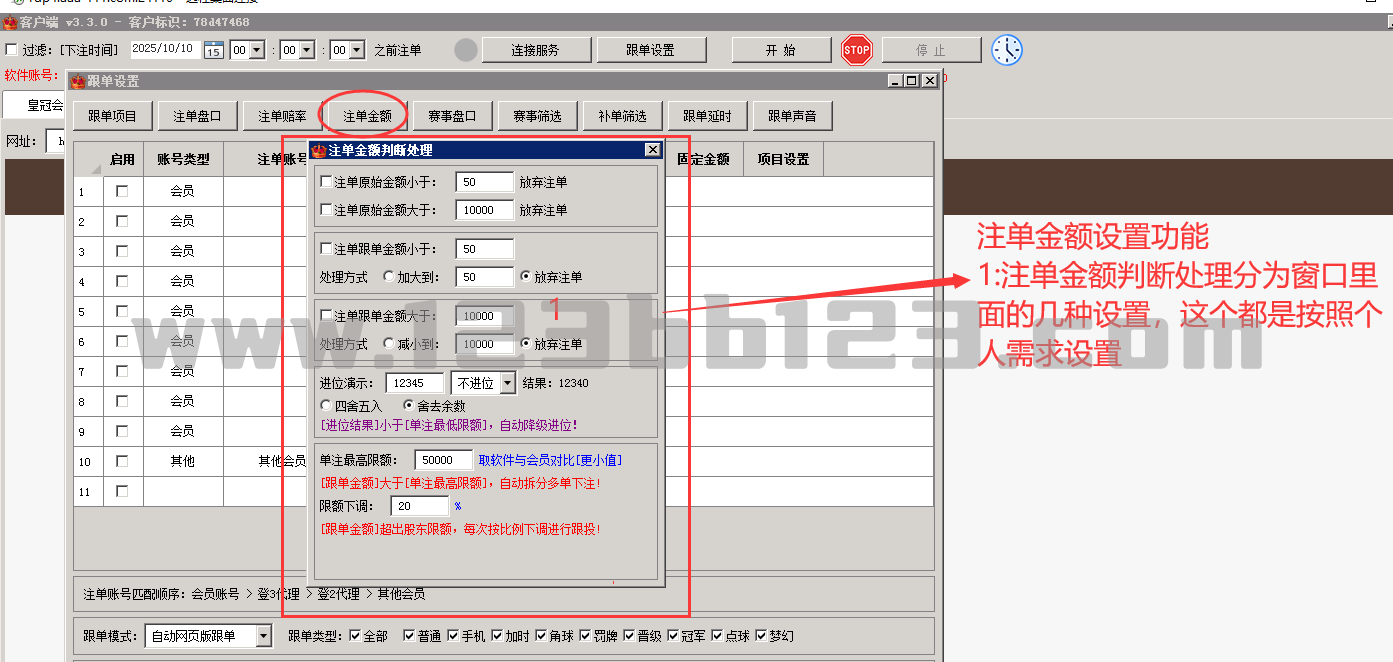
Task: Maximize the 跟单设置 window
Action: tap(911, 81)
